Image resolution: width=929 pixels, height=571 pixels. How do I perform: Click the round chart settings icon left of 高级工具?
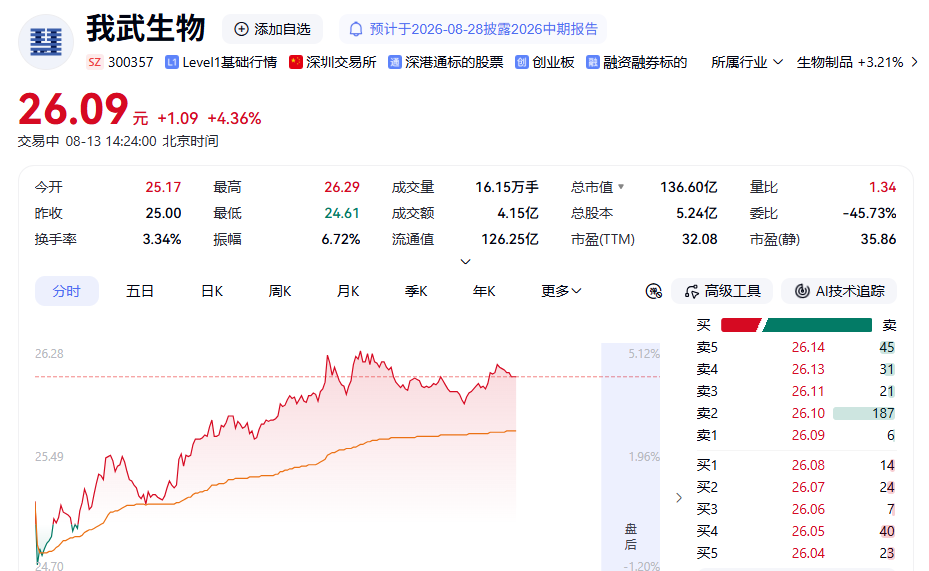pos(653,291)
